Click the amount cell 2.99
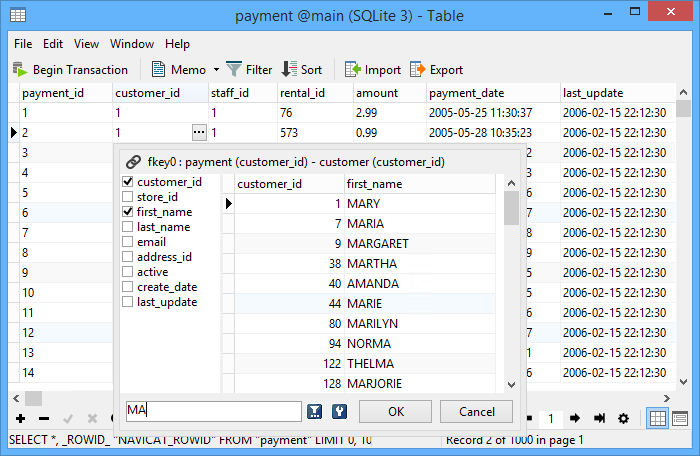 click(x=390, y=113)
